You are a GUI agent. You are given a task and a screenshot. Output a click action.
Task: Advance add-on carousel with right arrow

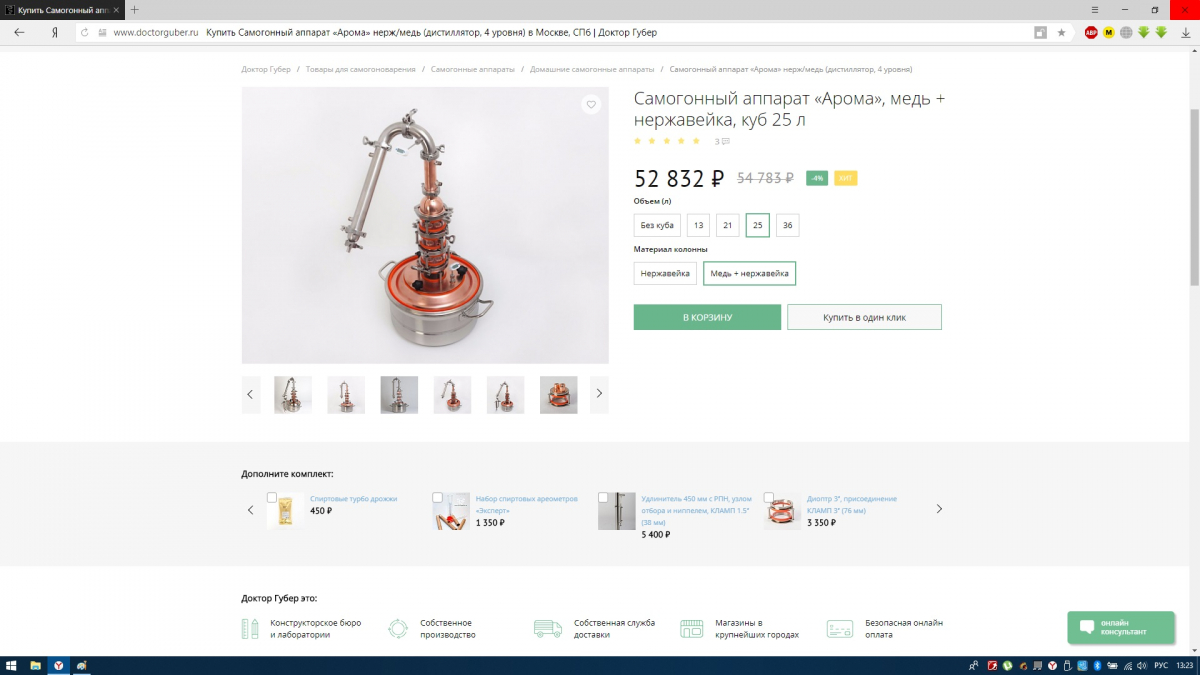pyautogui.click(x=939, y=509)
